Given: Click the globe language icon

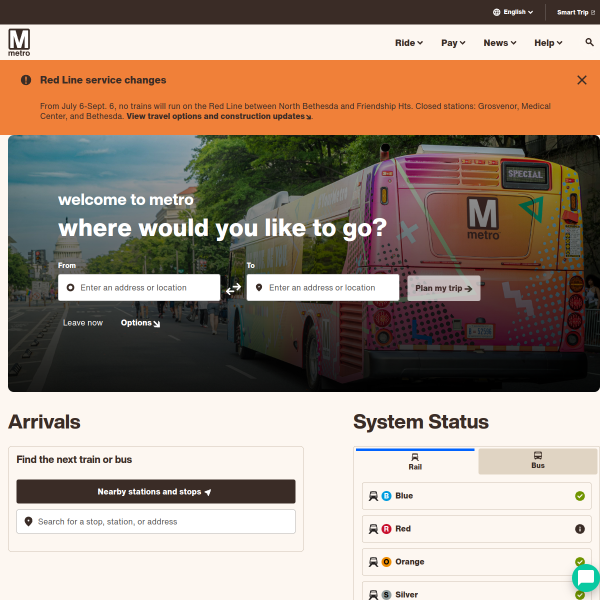Looking at the screenshot, I should (496, 12).
